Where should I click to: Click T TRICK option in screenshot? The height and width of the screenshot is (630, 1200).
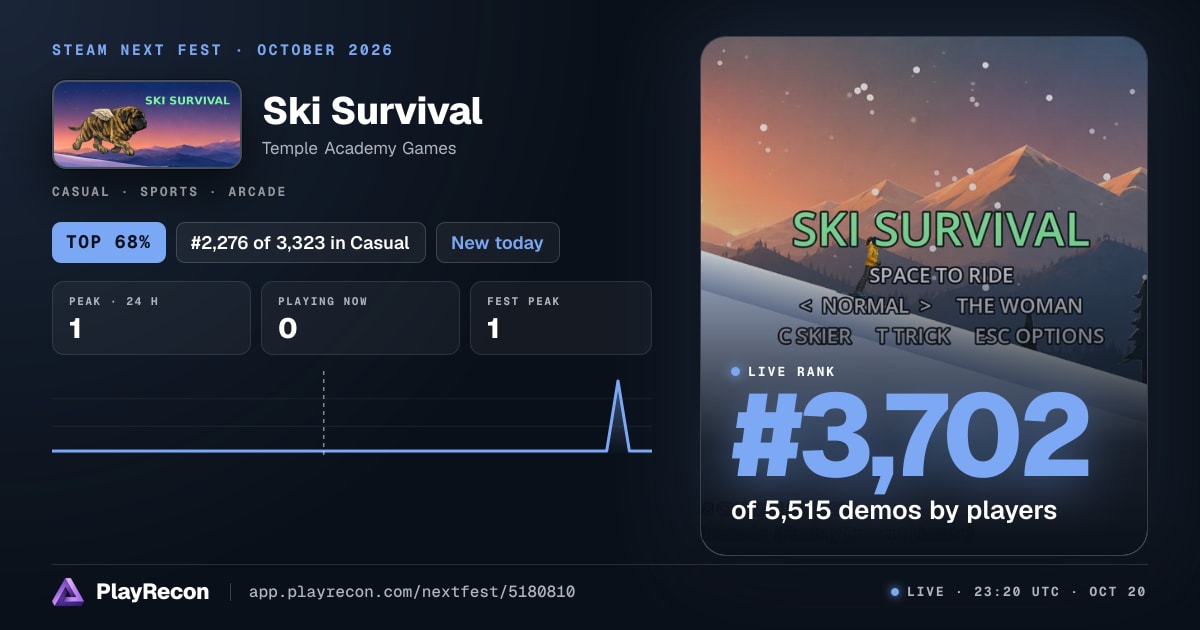913,336
